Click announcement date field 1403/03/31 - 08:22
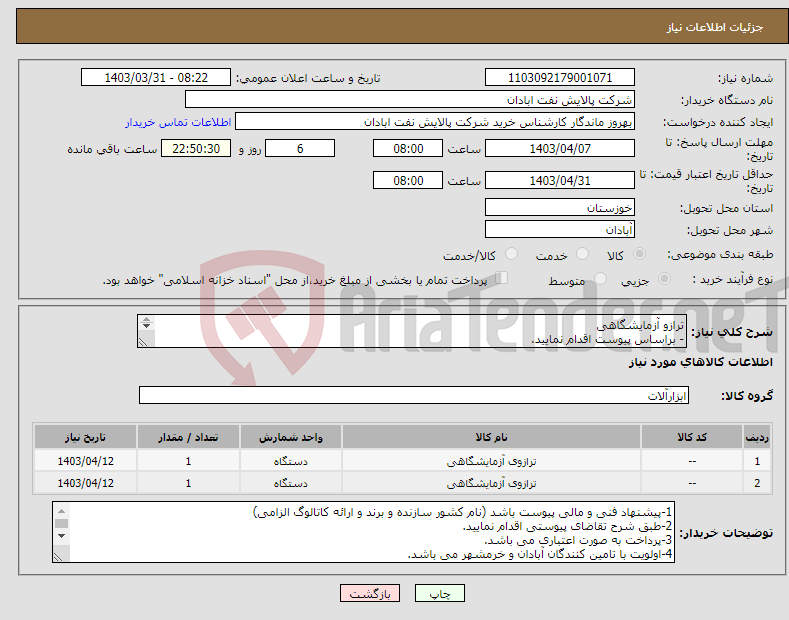Screen dimensions: 789x620 pyautogui.click(x=155, y=78)
